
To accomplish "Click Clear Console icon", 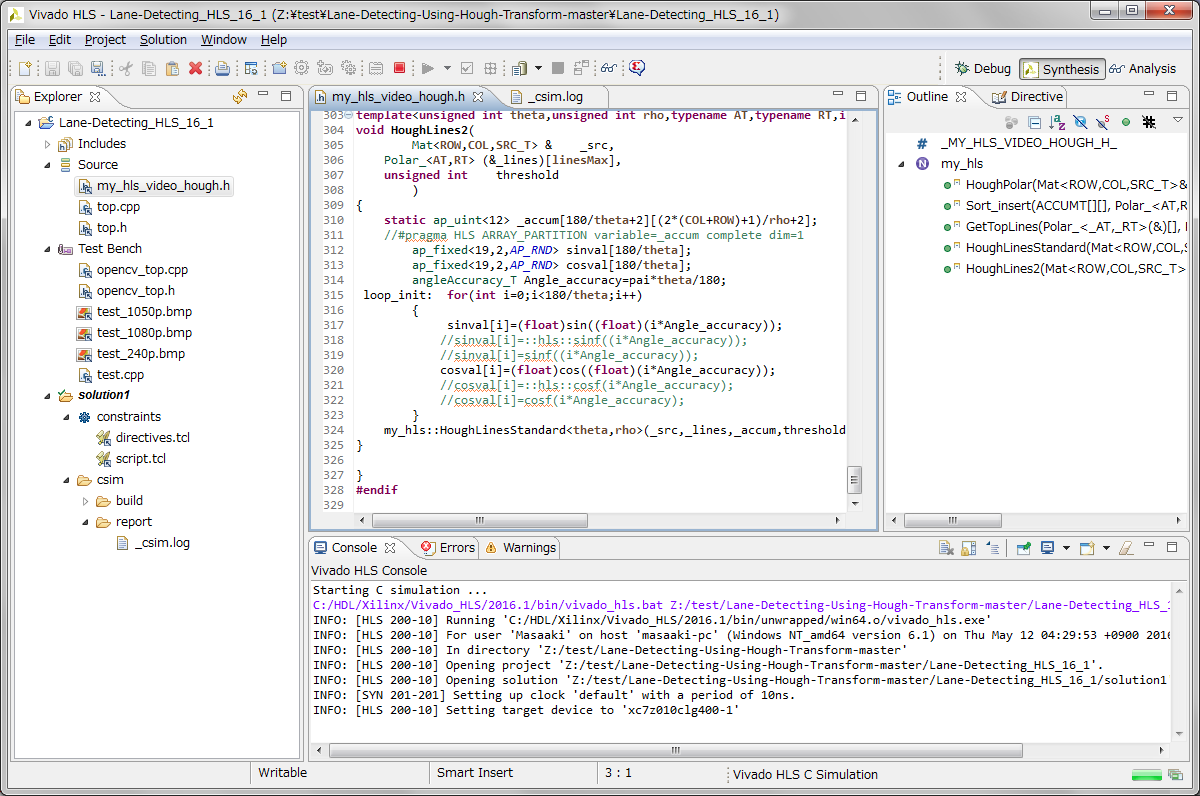I will click(945, 548).
